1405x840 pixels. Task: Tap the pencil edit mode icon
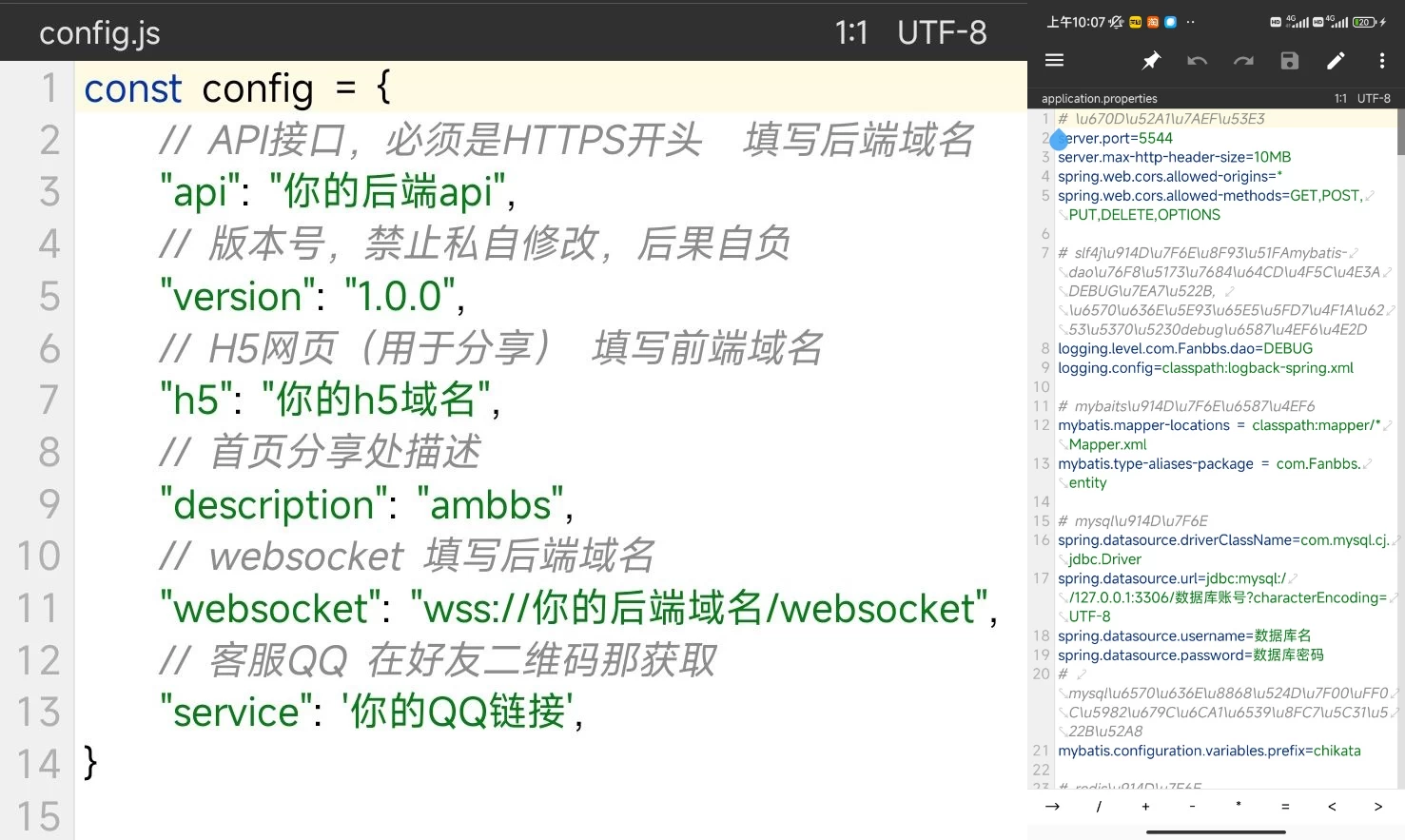tap(1336, 61)
